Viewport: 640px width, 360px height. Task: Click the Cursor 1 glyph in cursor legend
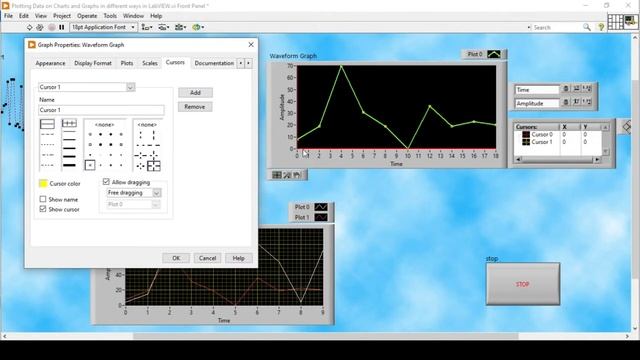(526, 142)
